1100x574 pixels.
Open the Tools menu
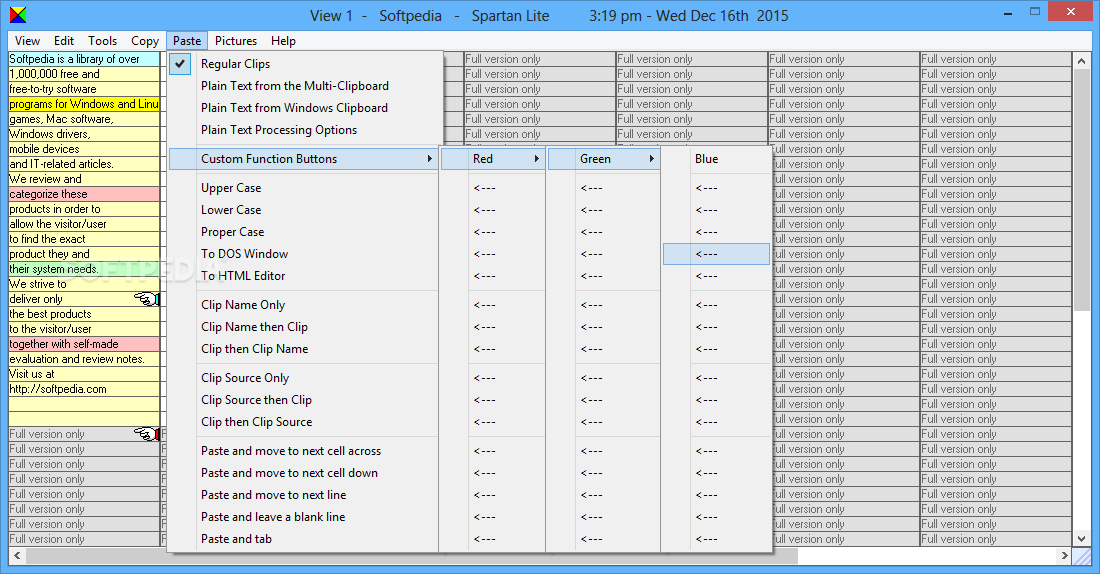point(102,41)
